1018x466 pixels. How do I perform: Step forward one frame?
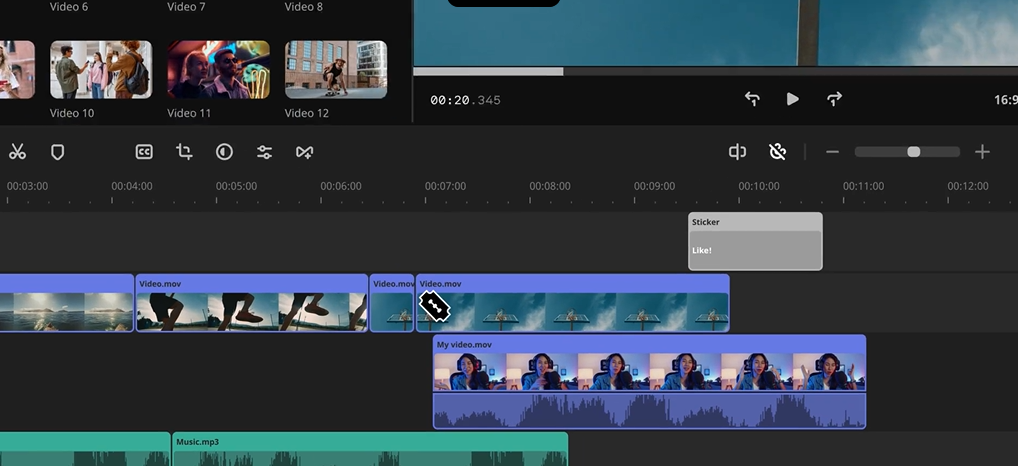click(x=834, y=99)
